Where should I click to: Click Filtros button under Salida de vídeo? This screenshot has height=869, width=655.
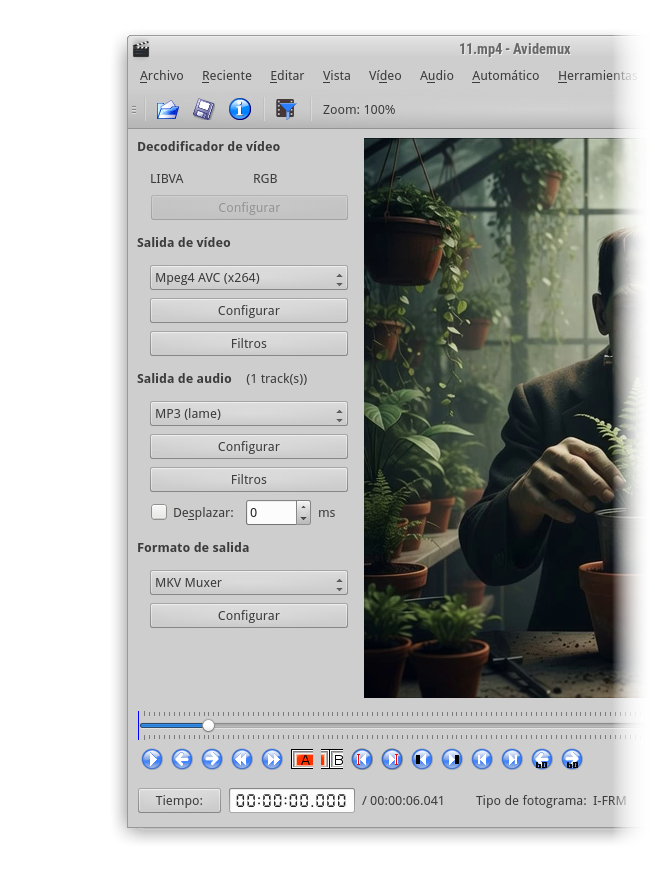point(248,343)
